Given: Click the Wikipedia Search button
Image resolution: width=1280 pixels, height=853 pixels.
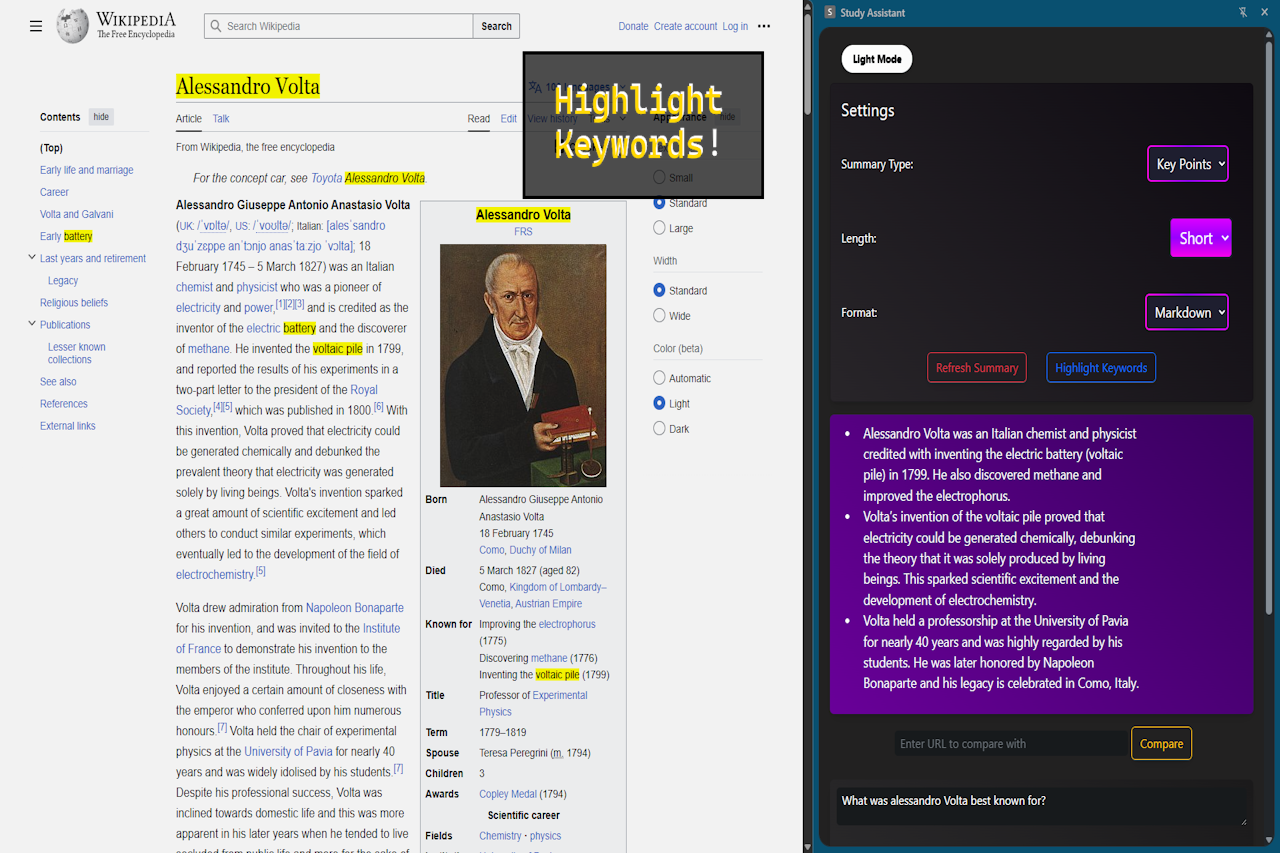Looking at the screenshot, I should (x=496, y=26).
